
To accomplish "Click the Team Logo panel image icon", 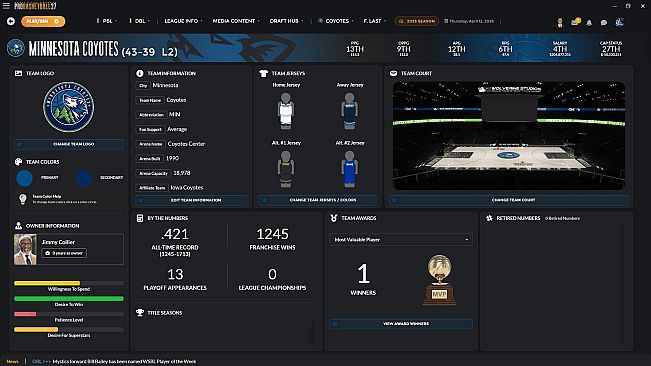I will point(18,73).
